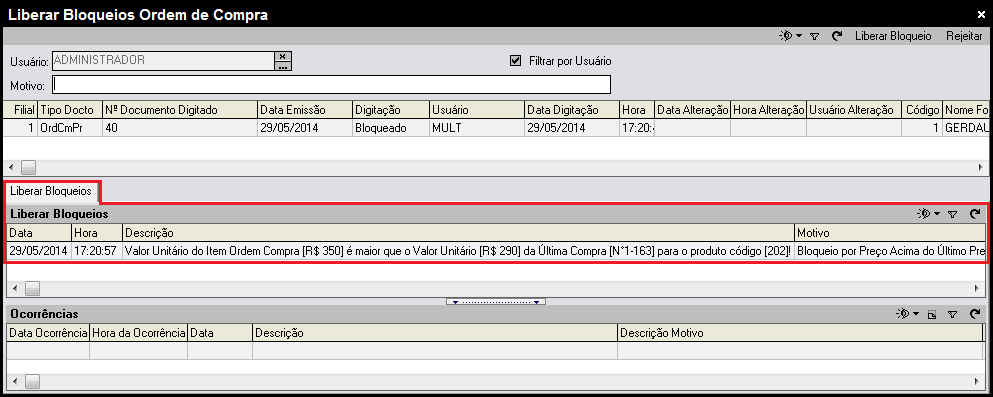This screenshot has height=397, width=993.
Task: Click the document number 40 cell
Action: click(x=180, y=127)
